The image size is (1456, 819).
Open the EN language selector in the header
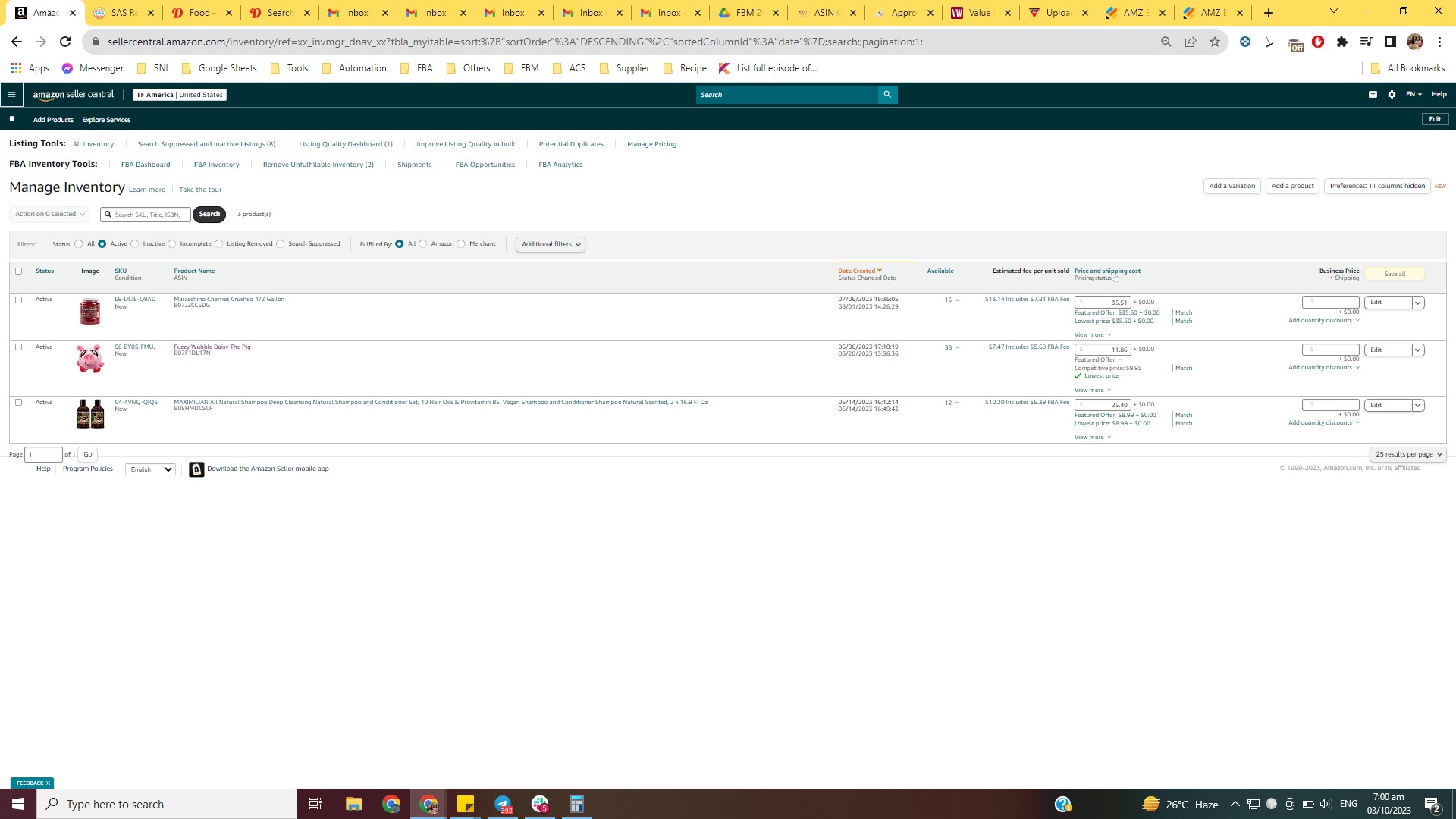pos(1414,95)
